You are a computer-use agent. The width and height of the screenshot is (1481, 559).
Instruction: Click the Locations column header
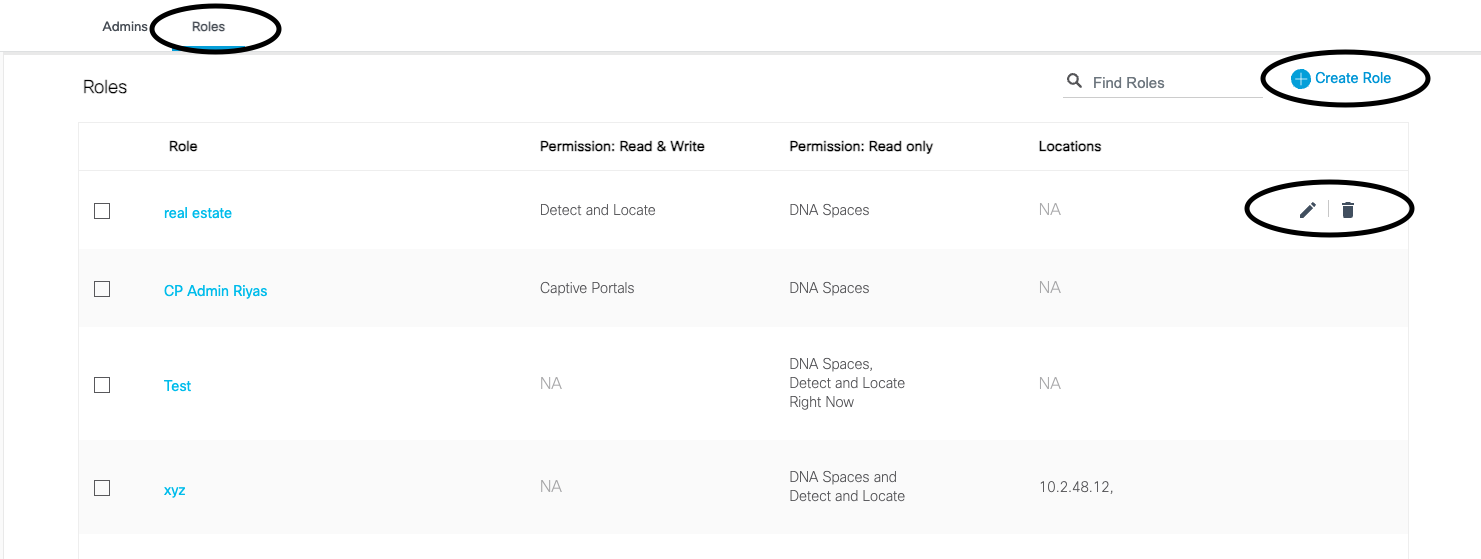pyautogui.click(x=1070, y=146)
